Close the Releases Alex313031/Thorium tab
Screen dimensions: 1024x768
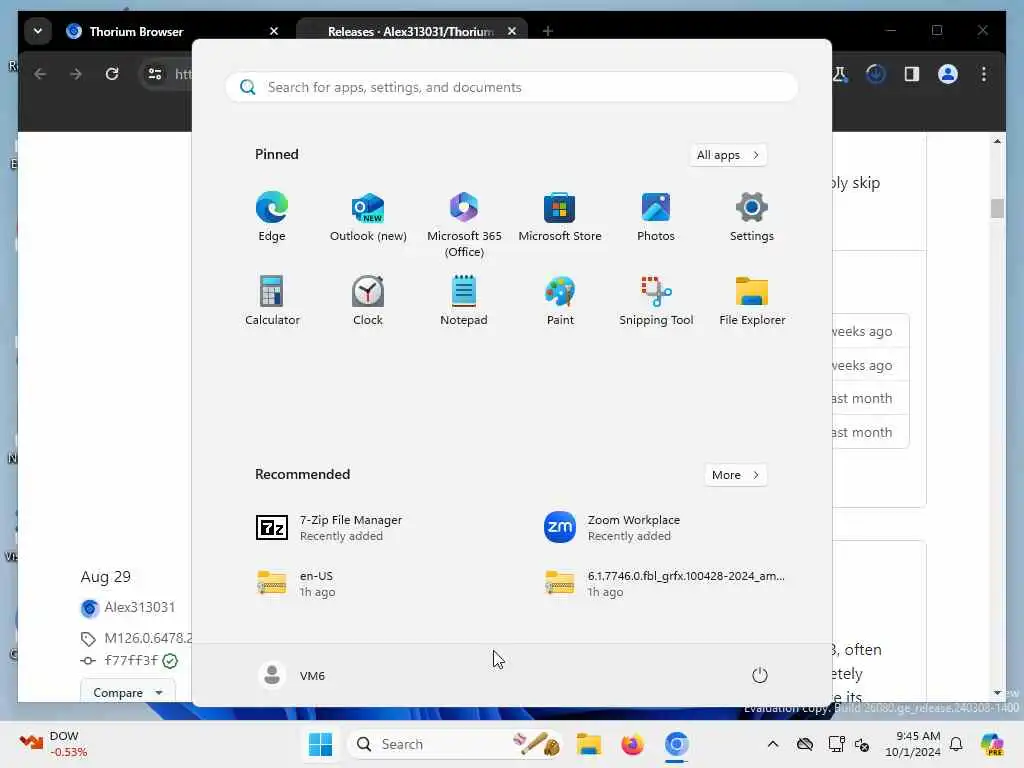[x=511, y=31]
